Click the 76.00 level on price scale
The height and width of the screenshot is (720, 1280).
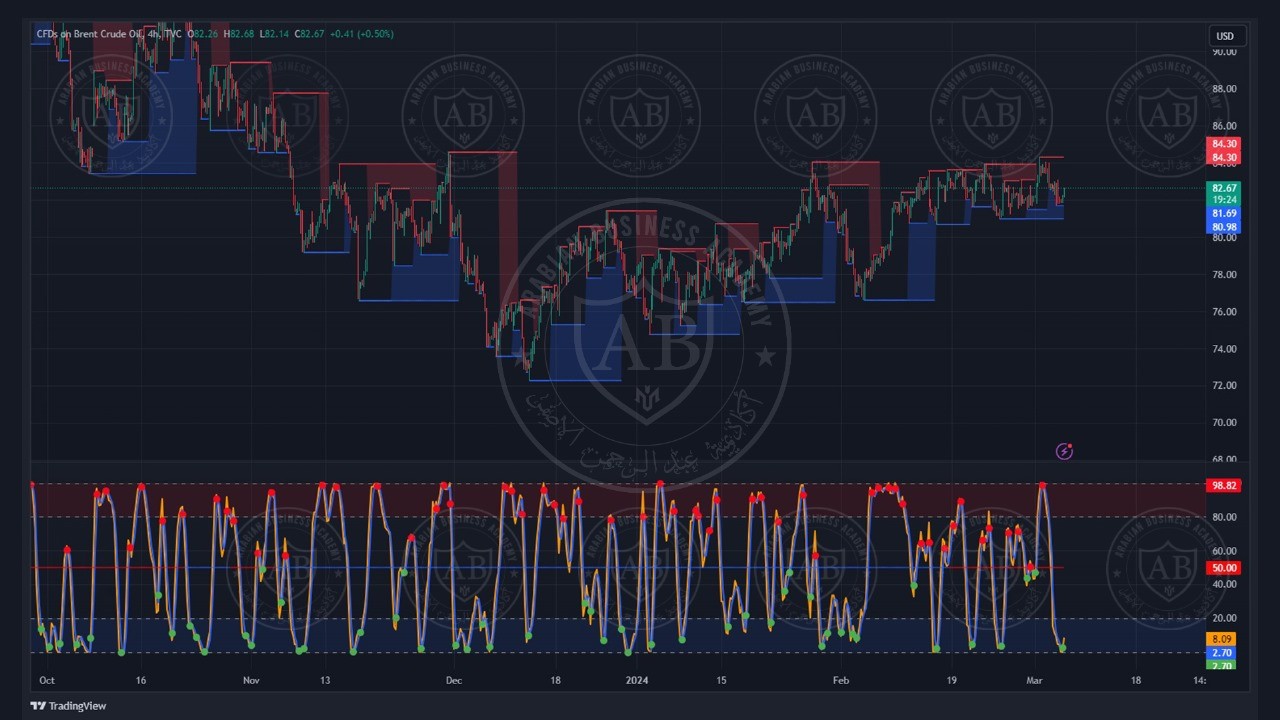(1224, 312)
